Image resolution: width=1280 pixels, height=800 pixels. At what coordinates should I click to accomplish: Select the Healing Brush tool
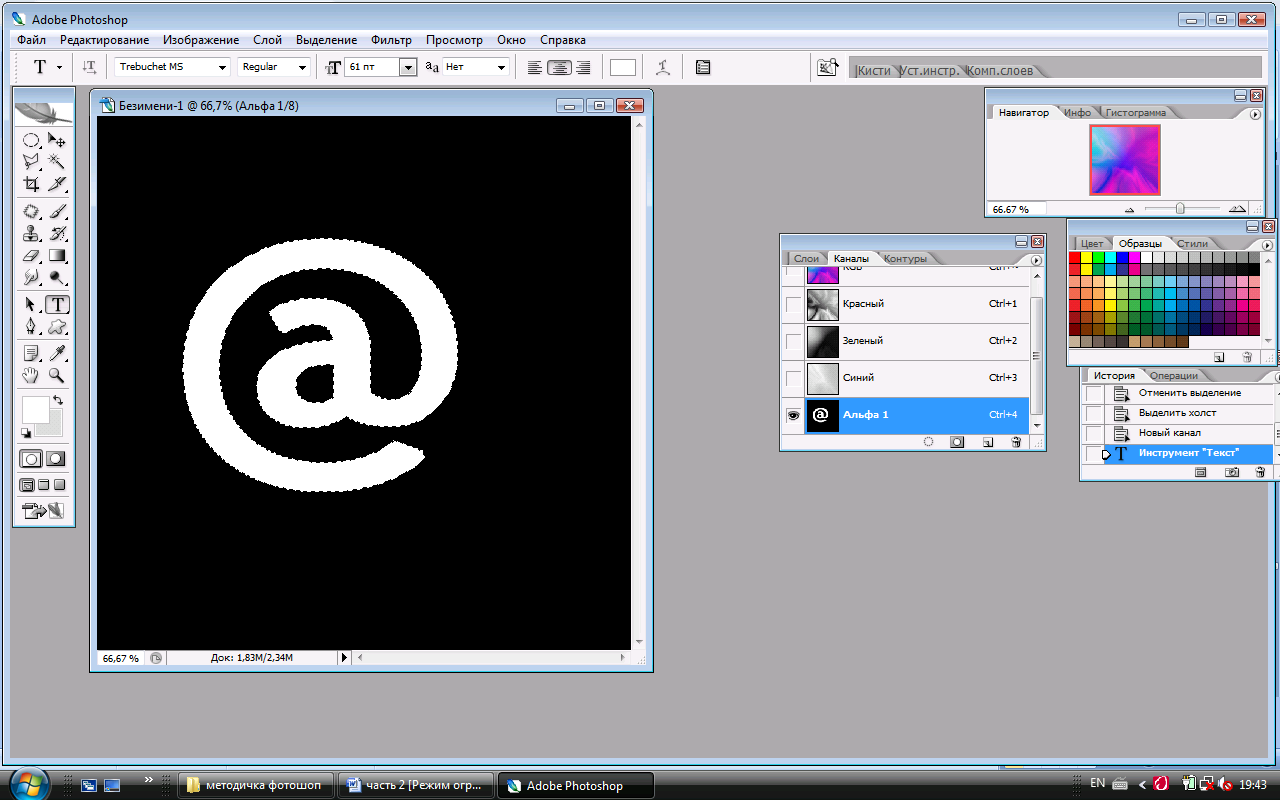(x=31, y=212)
